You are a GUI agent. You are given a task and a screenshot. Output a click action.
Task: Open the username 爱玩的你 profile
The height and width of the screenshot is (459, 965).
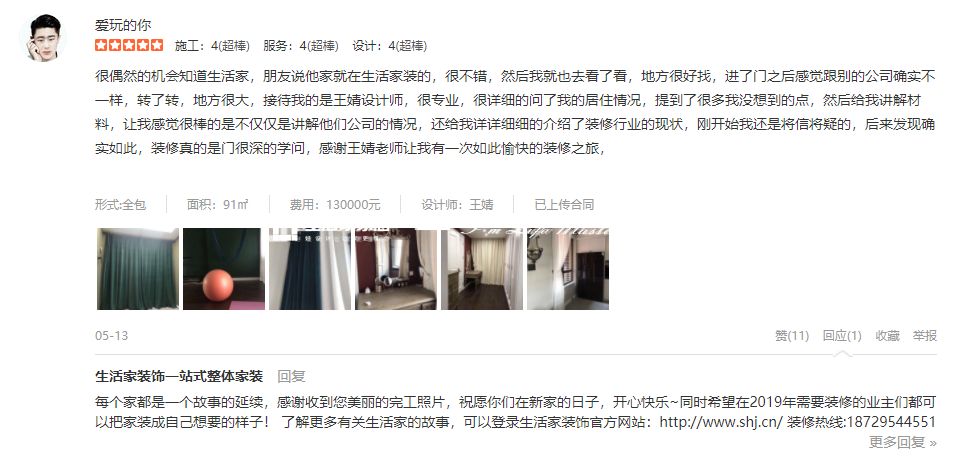click(x=123, y=25)
